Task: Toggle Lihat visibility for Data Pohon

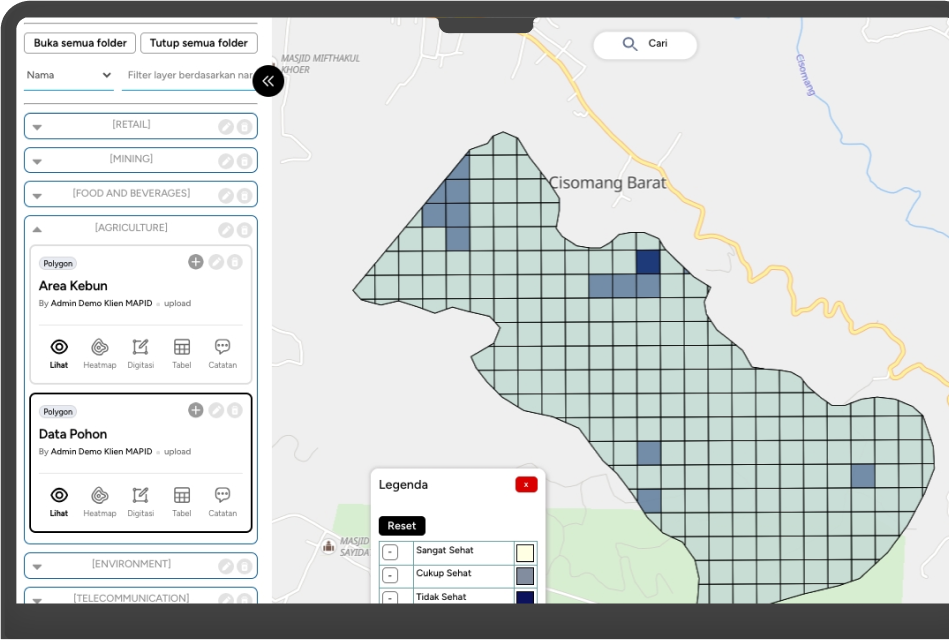Action: coord(59,501)
